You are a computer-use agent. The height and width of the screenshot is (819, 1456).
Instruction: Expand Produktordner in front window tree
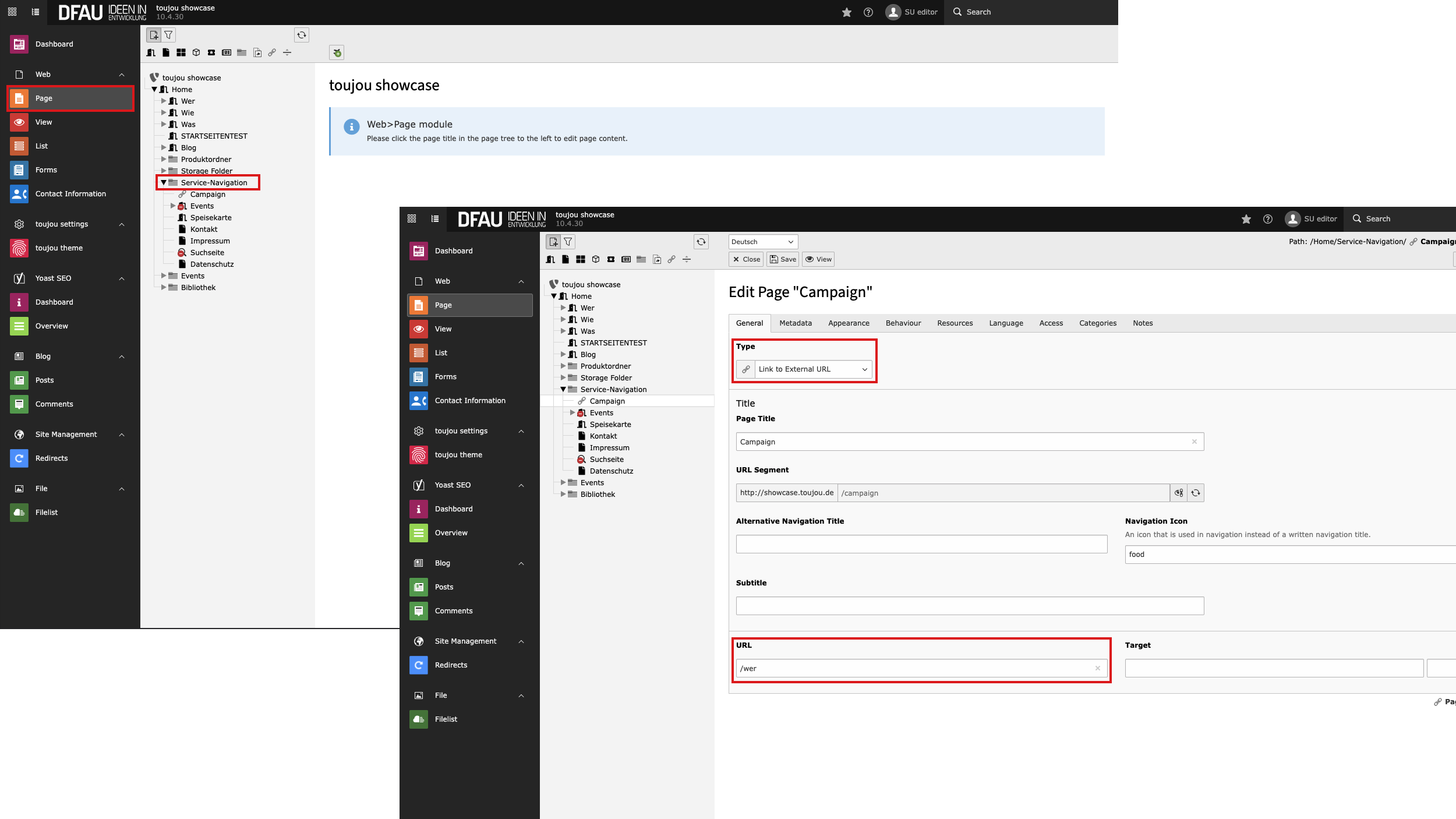[563, 366]
